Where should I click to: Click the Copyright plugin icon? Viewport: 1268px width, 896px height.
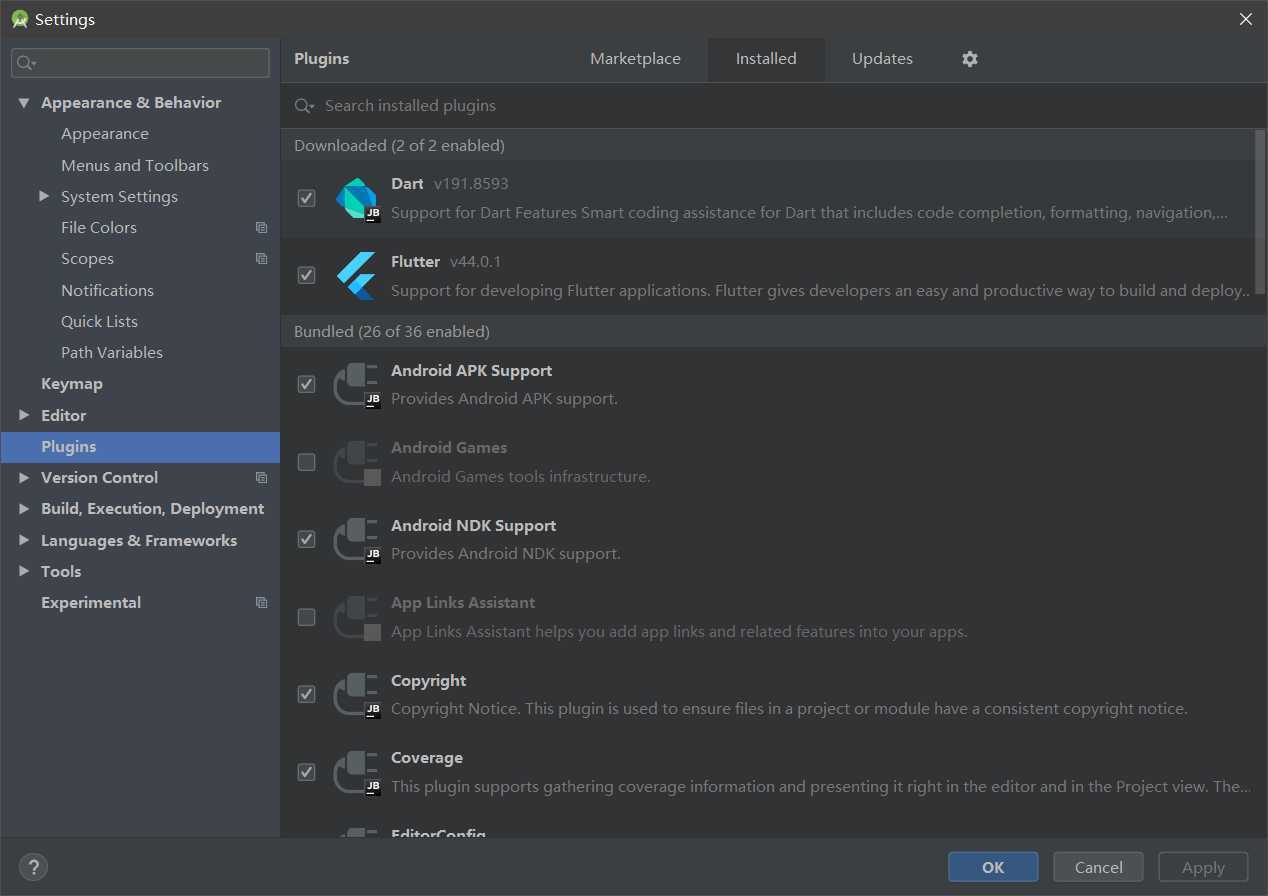point(356,694)
